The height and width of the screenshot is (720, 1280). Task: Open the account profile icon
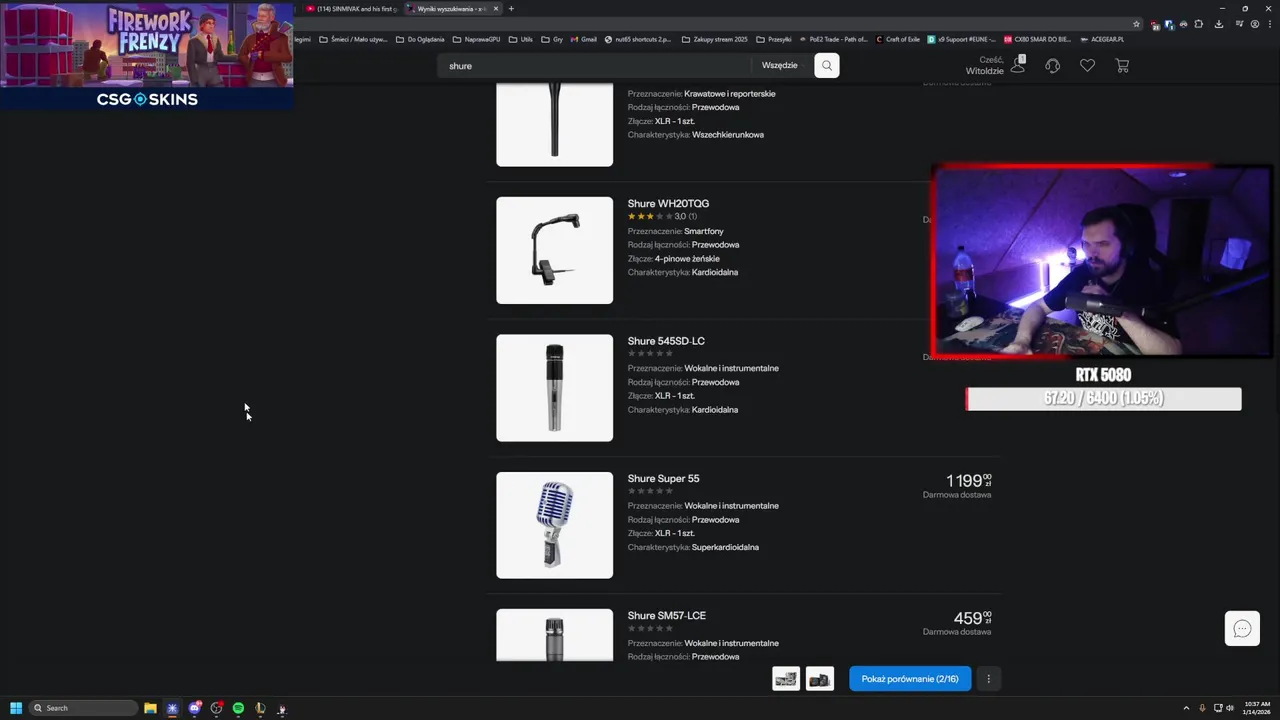coord(1018,65)
